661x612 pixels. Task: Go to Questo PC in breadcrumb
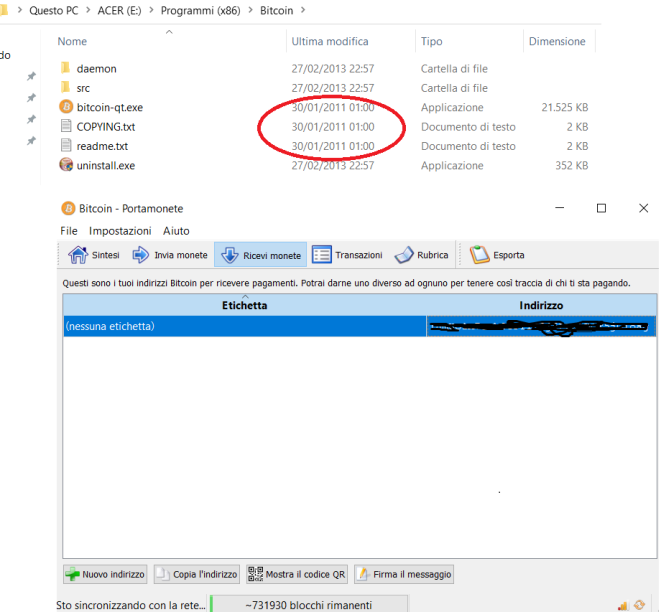54,11
